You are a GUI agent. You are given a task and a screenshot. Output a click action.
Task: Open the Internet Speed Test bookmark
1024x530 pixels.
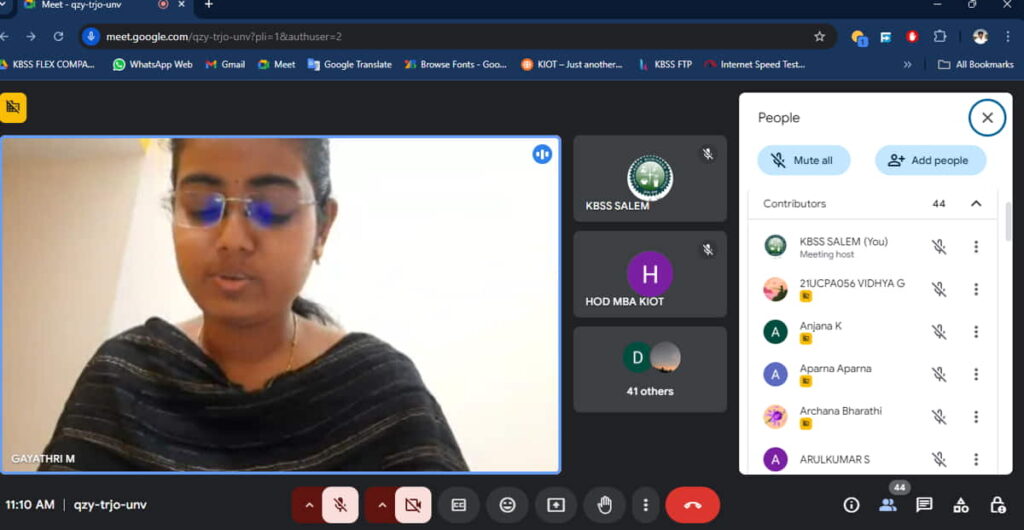755,65
